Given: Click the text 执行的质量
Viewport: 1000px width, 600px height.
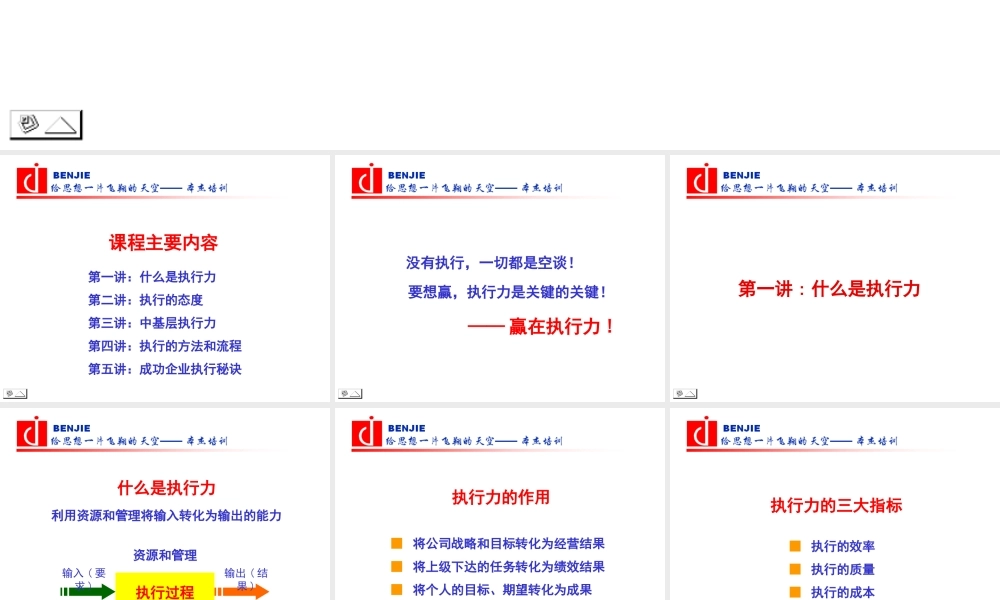Looking at the screenshot, I should tap(842, 569).
